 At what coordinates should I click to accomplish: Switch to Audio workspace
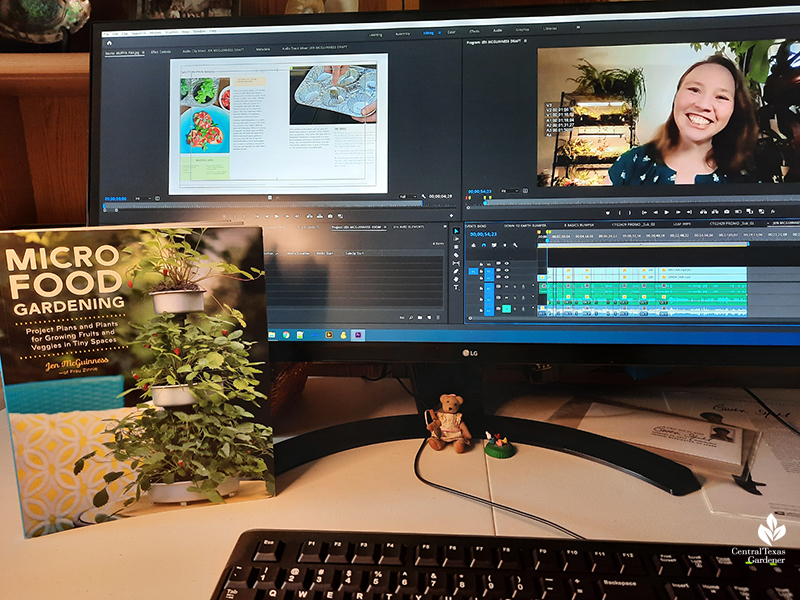pos(497,31)
